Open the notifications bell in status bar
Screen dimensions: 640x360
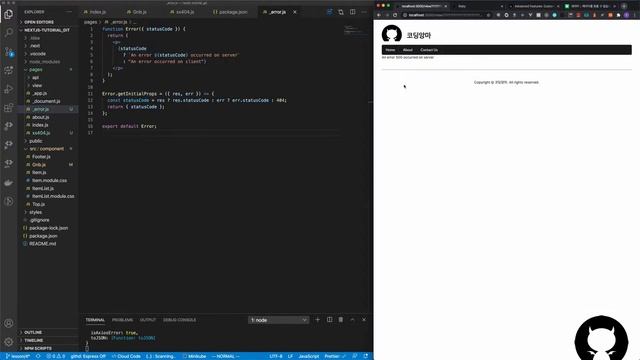coord(366,356)
